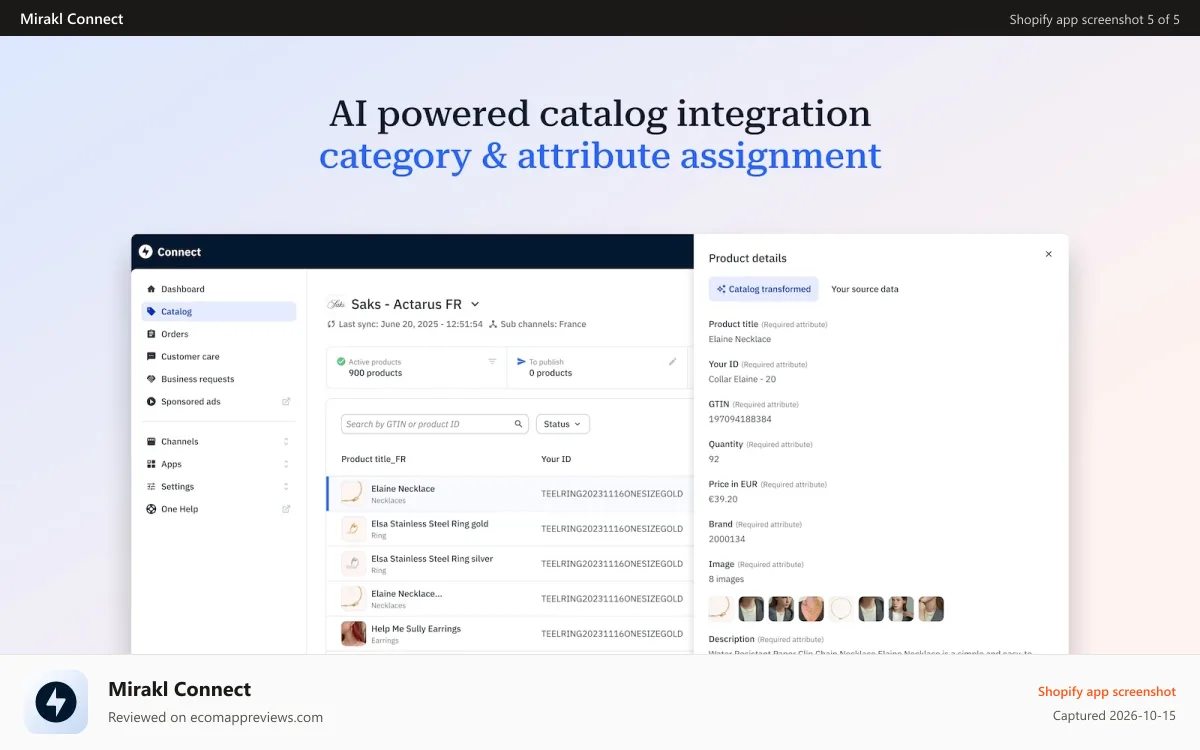Expand the Apps section arrows

point(286,464)
